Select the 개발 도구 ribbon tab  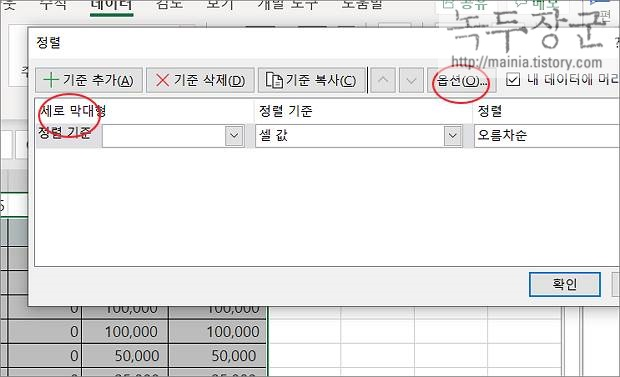287,5
